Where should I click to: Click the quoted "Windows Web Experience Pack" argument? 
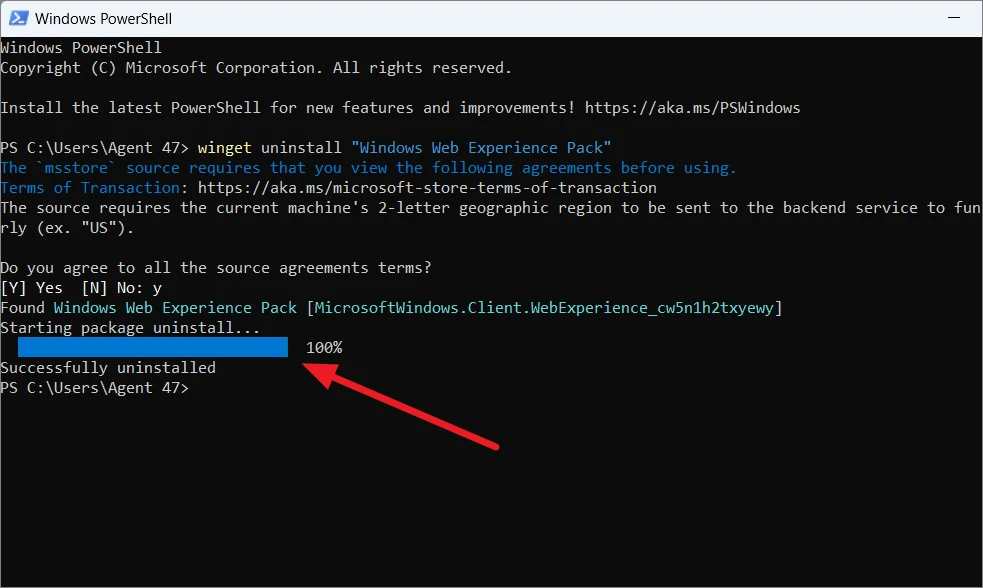481,148
